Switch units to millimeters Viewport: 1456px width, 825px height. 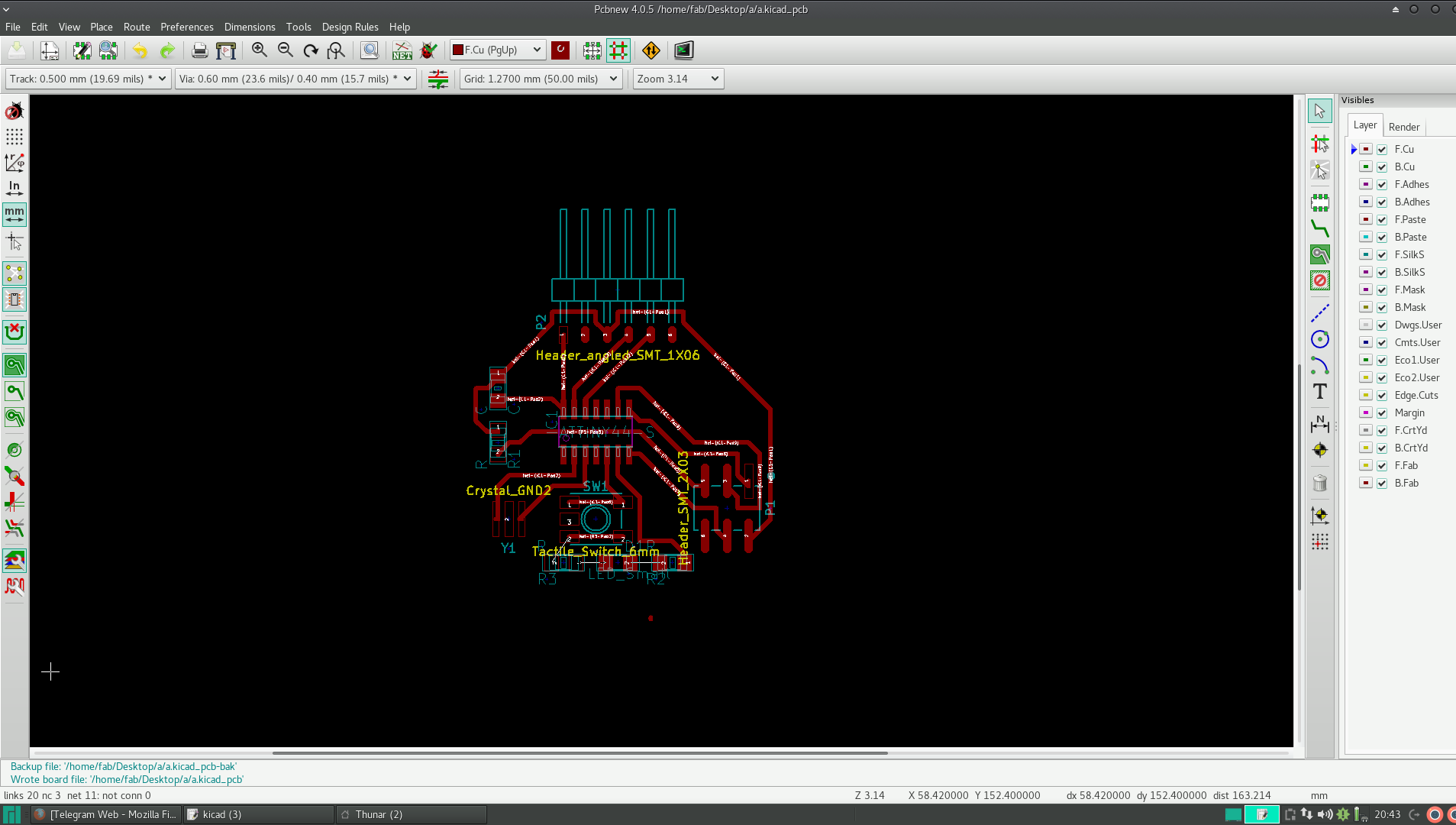click(x=15, y=215)
